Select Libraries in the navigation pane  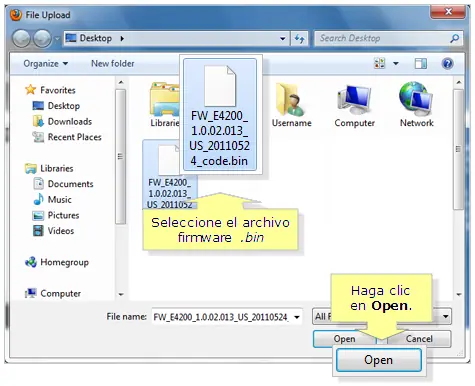coord(57,168)
